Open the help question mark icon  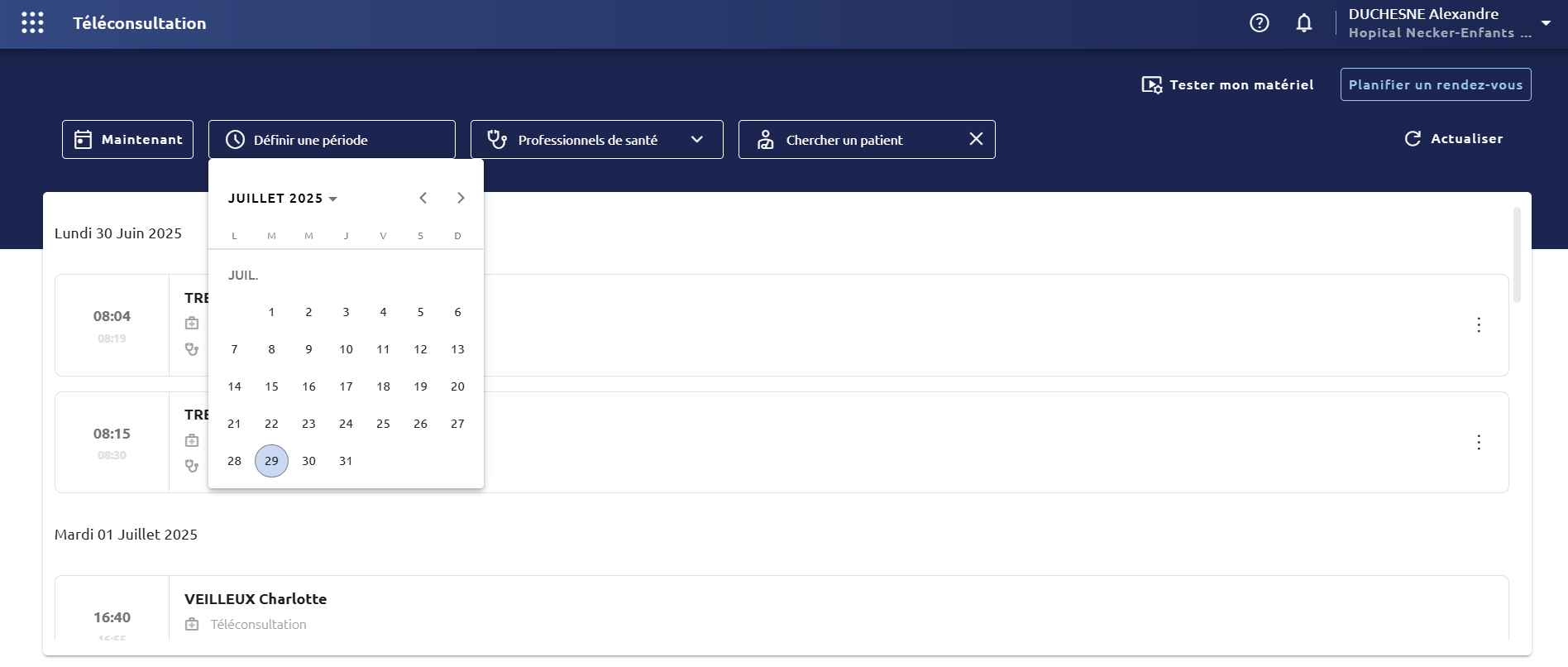click(x=1259, y=23)
